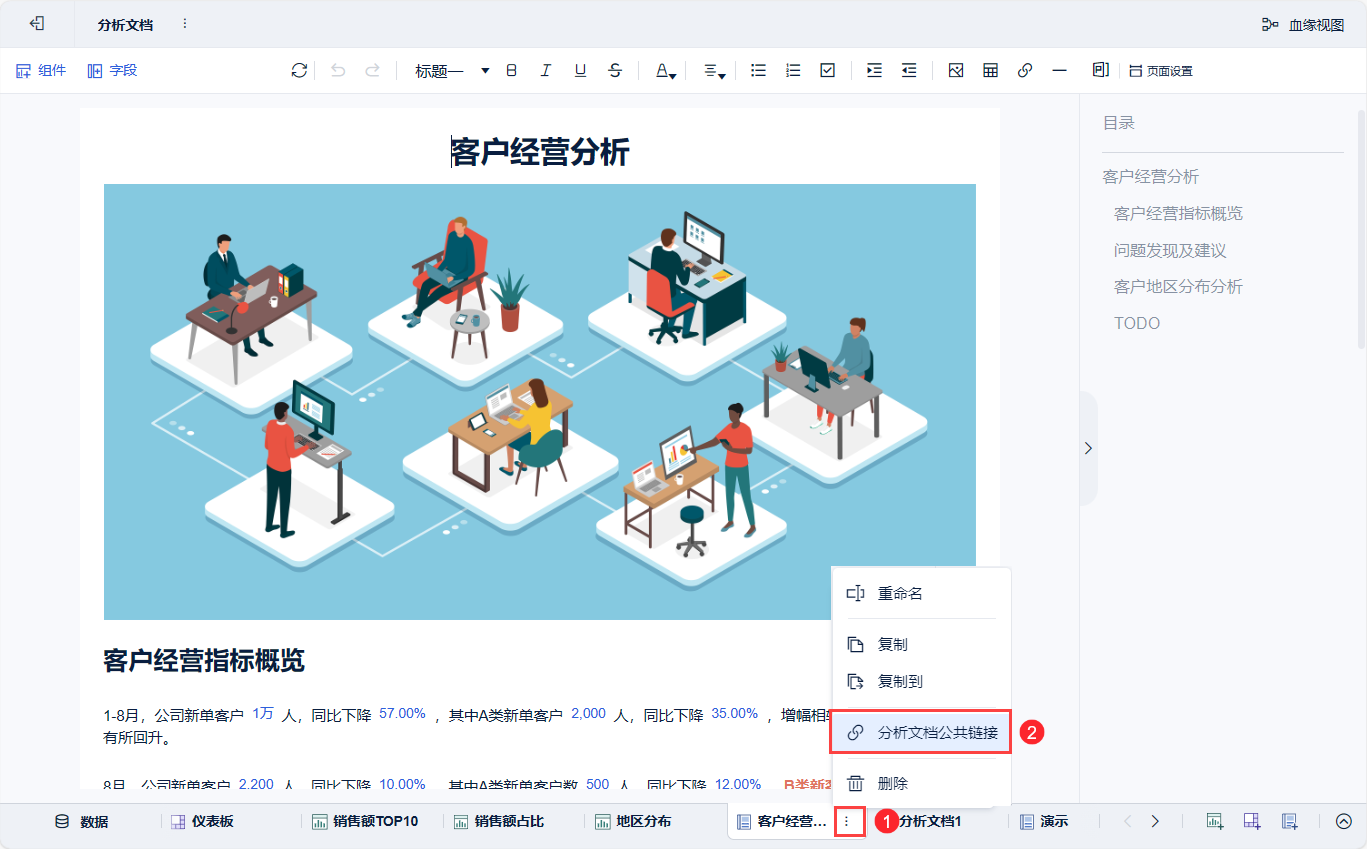The image size is (1367, 849).
Task: Switch to the 销售额占比 tab
Action: point(499,822)
